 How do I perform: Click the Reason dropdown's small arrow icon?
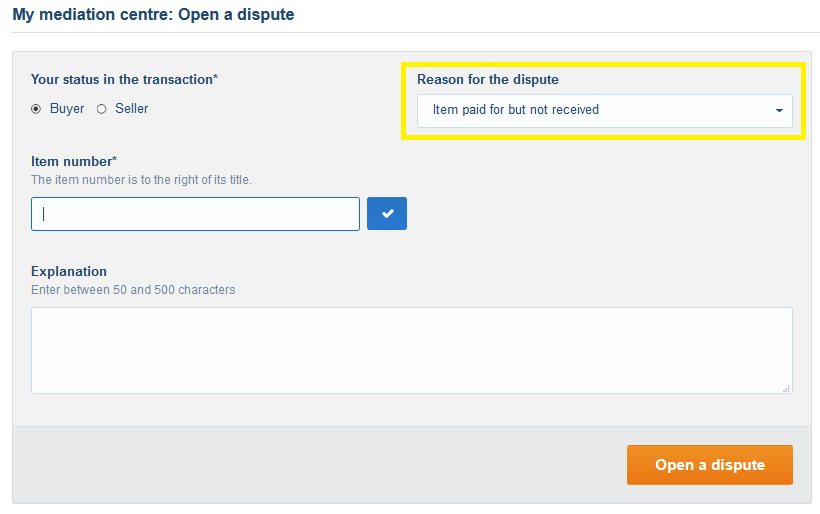(779, 110)
